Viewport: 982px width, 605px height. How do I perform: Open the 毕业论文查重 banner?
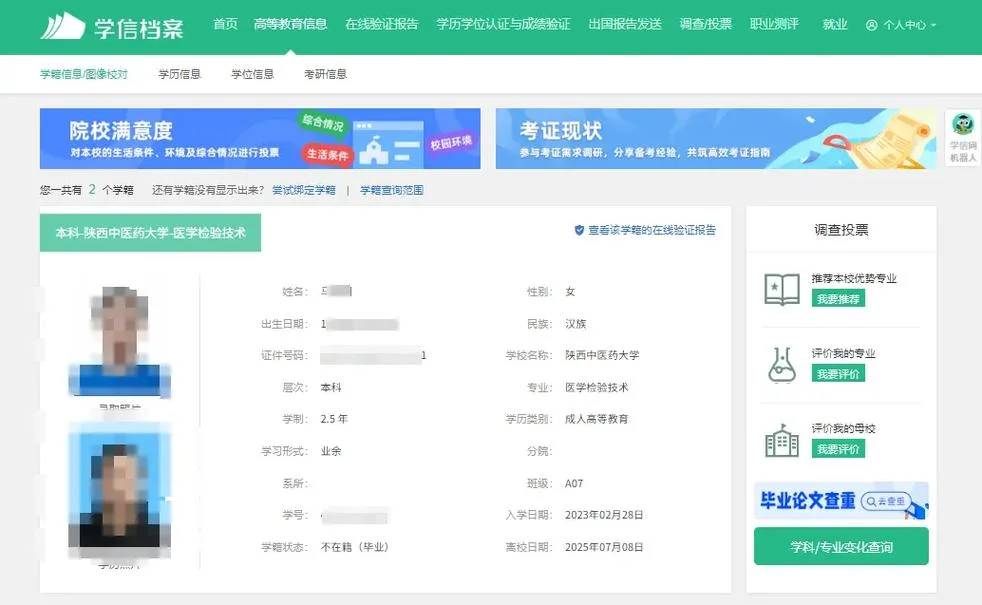(841, 500)
